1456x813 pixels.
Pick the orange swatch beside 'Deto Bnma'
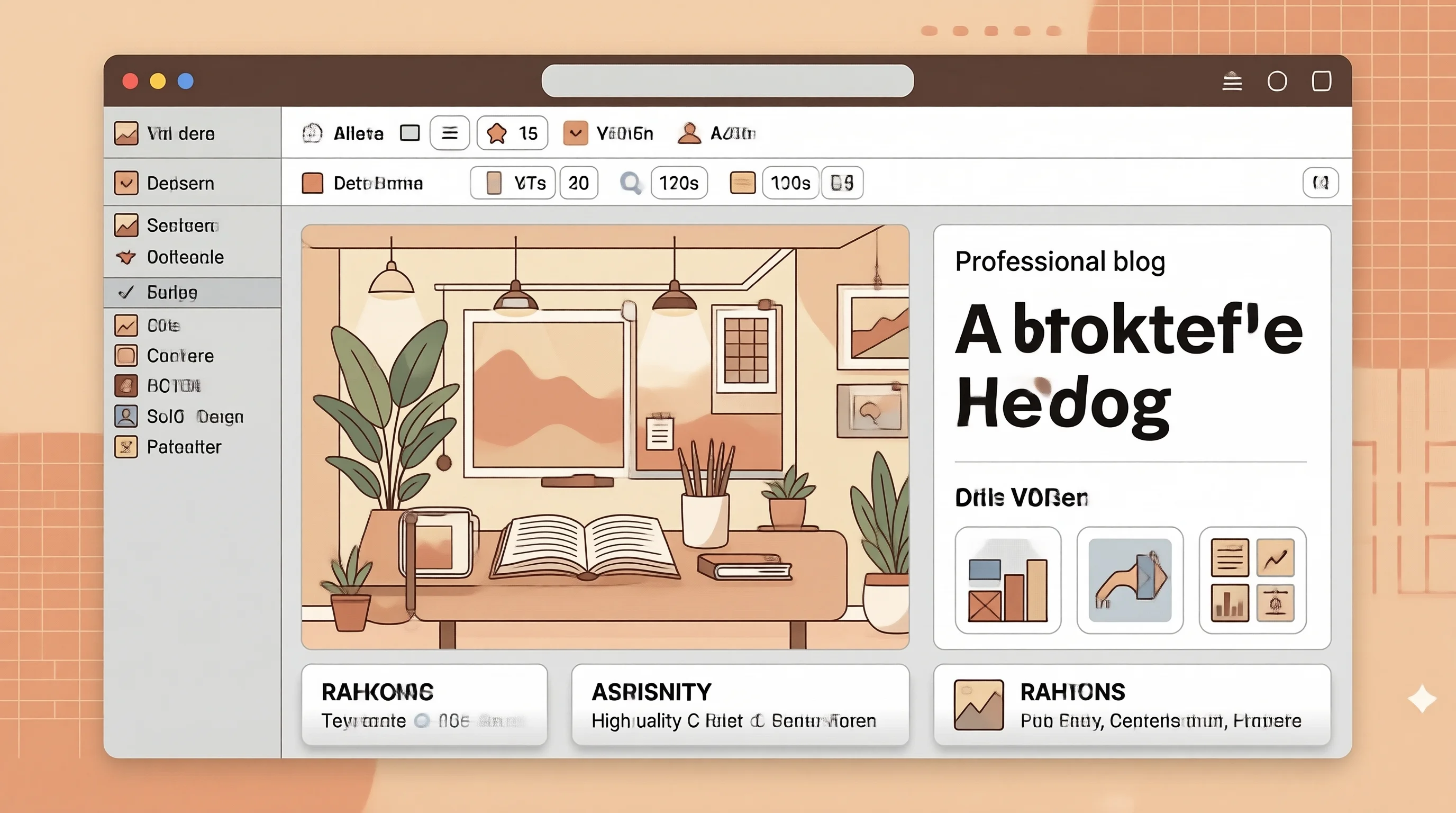click(312, 183)
